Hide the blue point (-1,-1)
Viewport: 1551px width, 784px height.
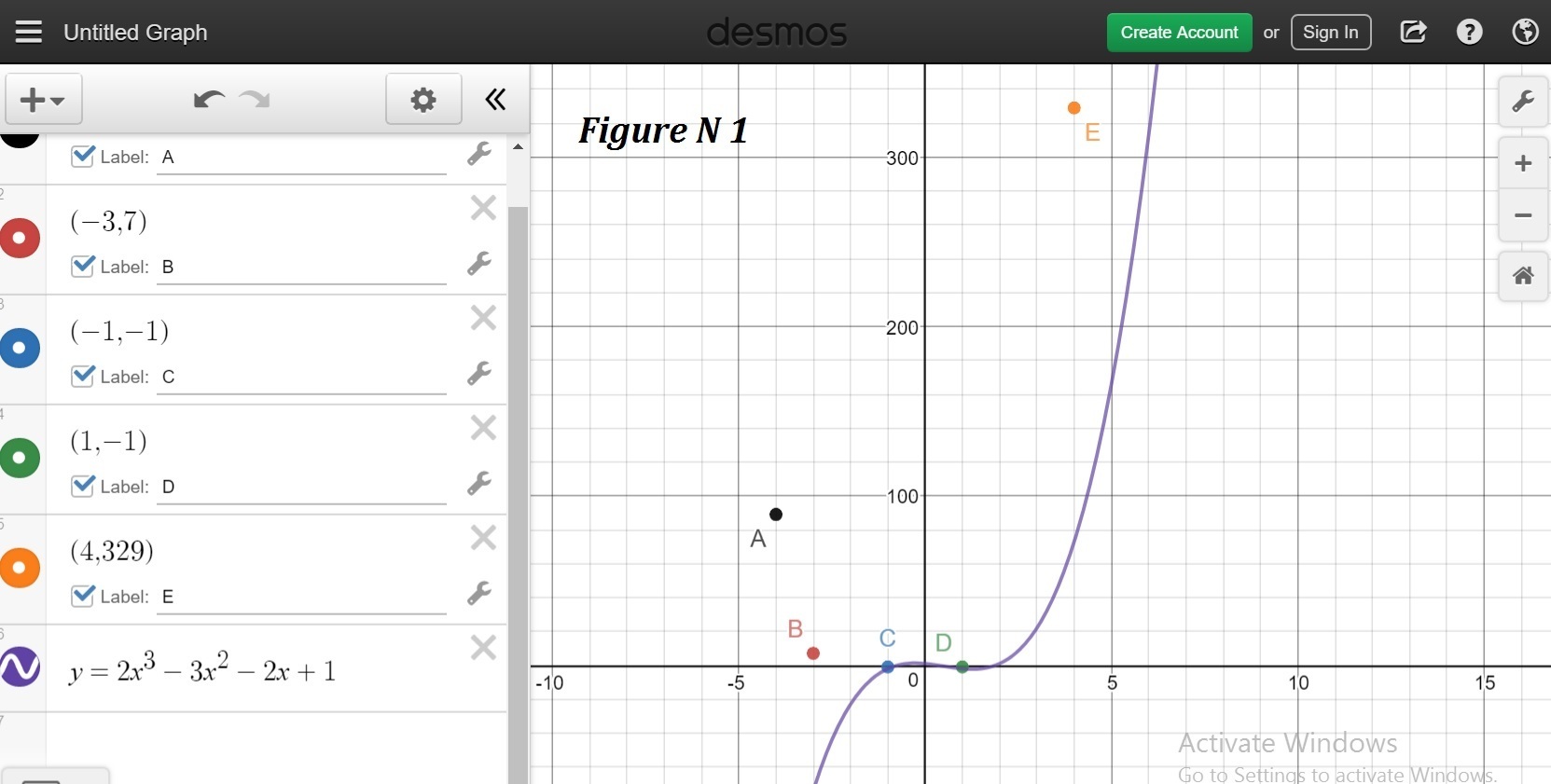pos(20,348)
